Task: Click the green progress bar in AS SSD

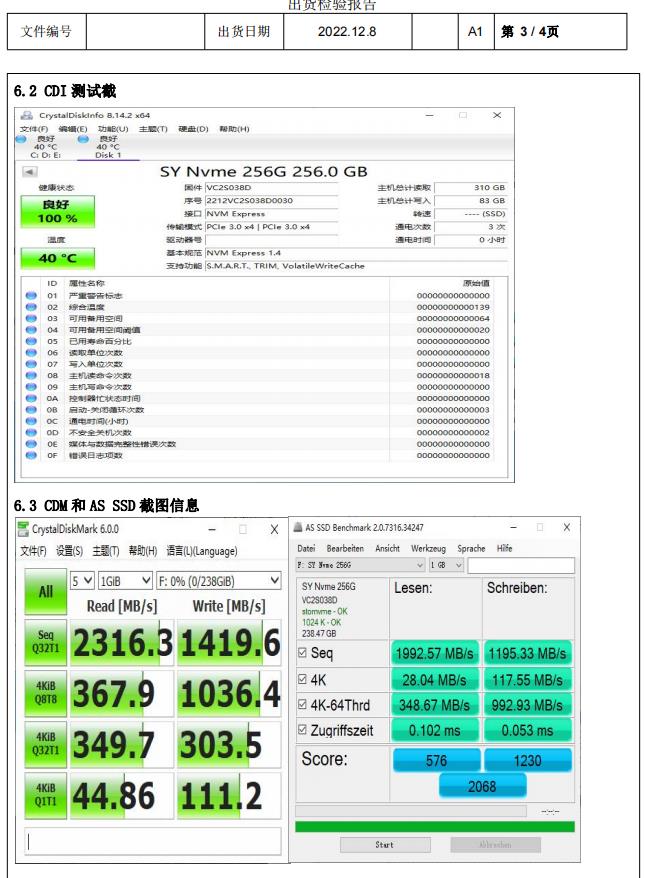Action: (435, 827)
